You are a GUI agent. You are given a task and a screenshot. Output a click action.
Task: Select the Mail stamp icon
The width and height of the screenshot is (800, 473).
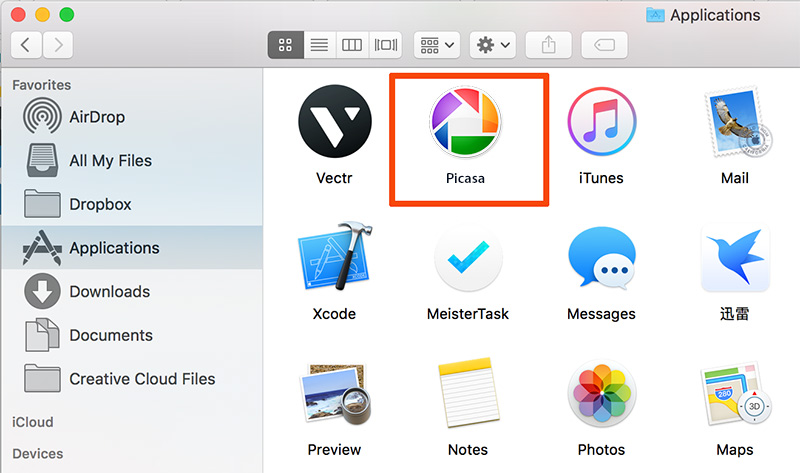(737, 121)
